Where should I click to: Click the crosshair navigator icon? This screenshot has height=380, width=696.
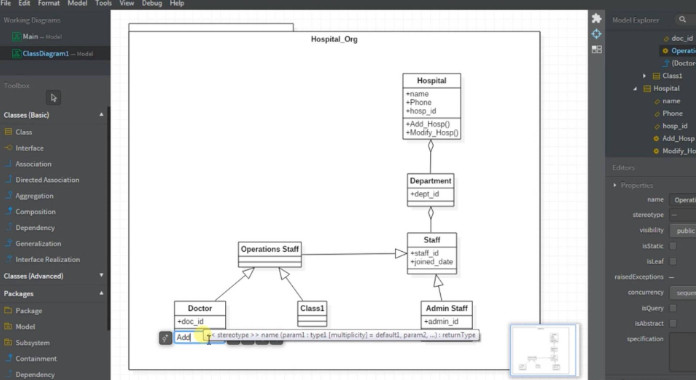596,34
